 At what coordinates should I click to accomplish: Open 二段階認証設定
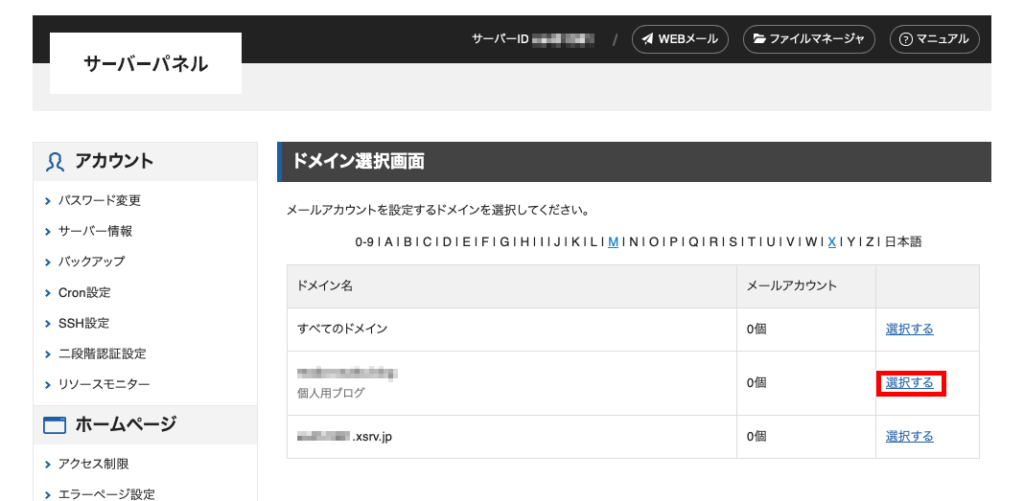point(102,354)
